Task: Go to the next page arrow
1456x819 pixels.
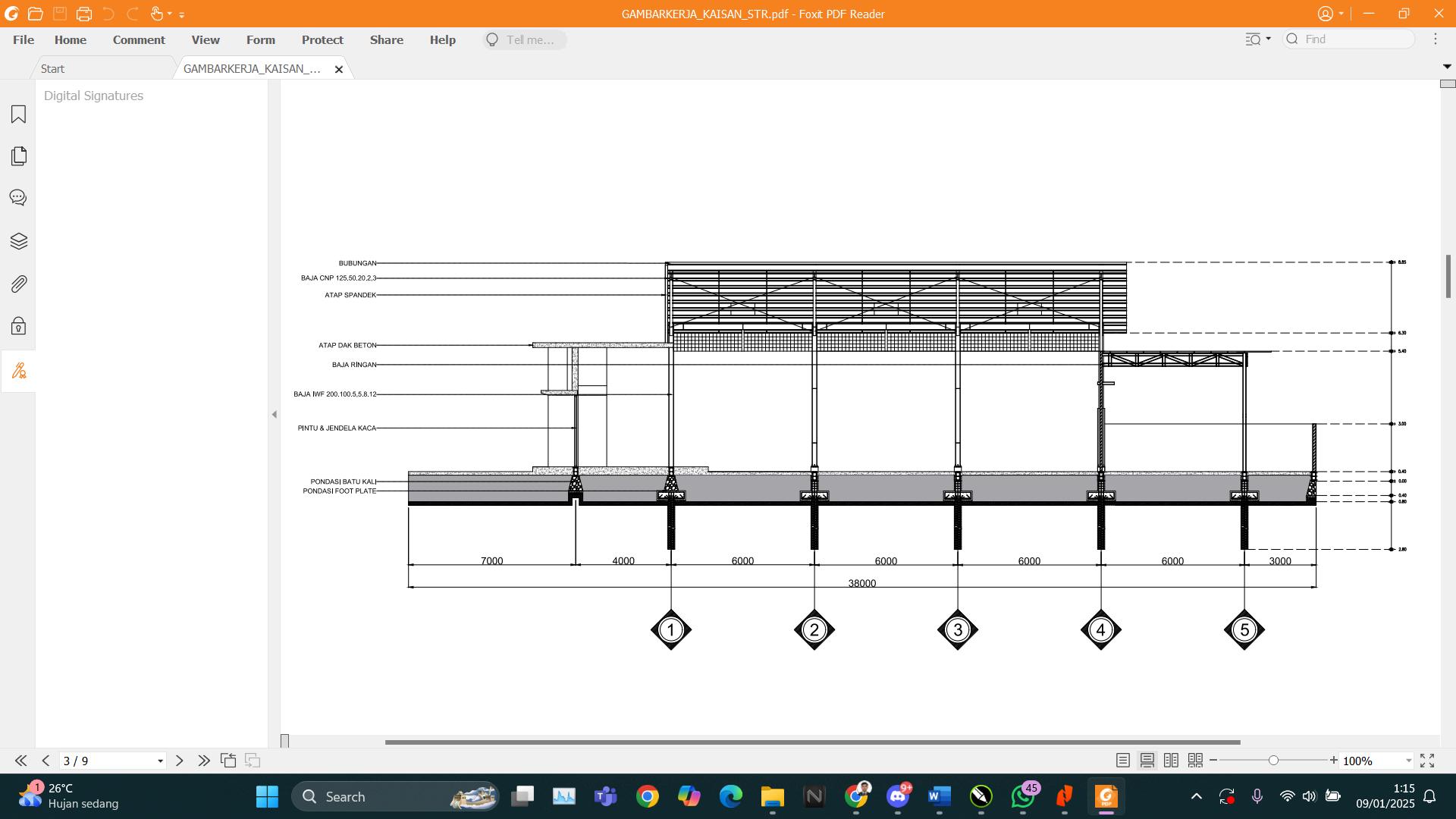Action: (x=180, y=761)
